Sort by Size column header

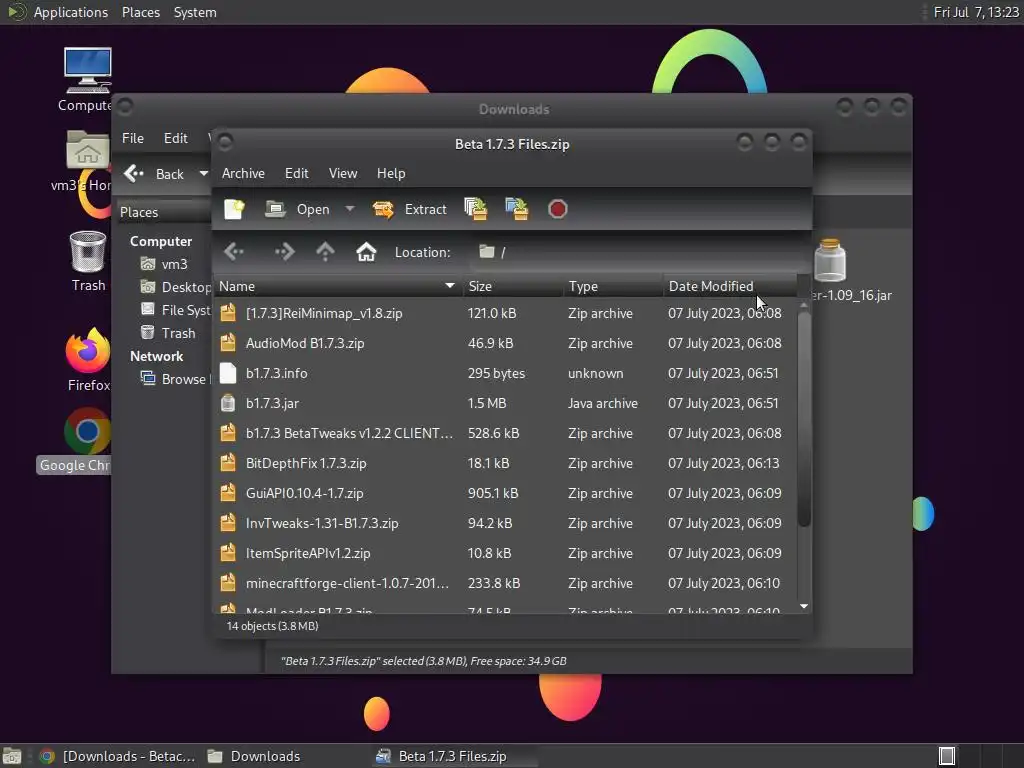tap(513, 286)
